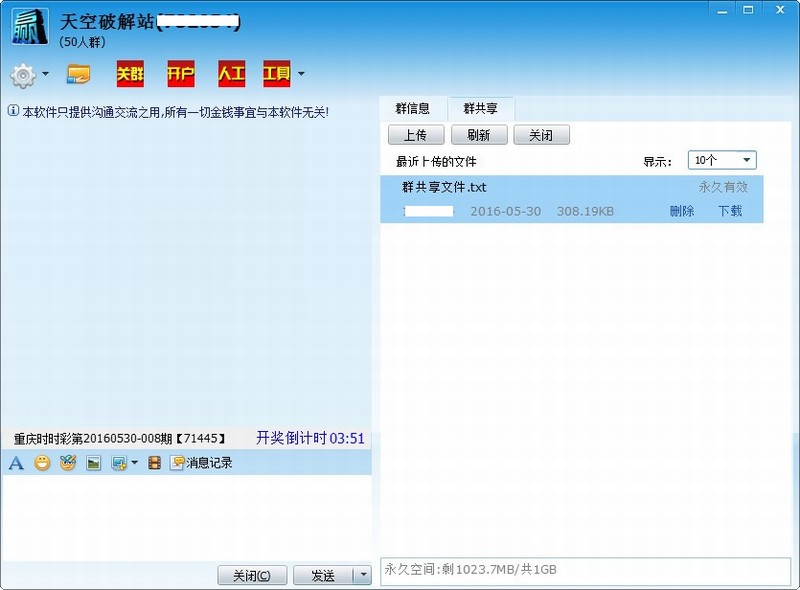Click the 发送 send message button

click(x=325, y=575)
